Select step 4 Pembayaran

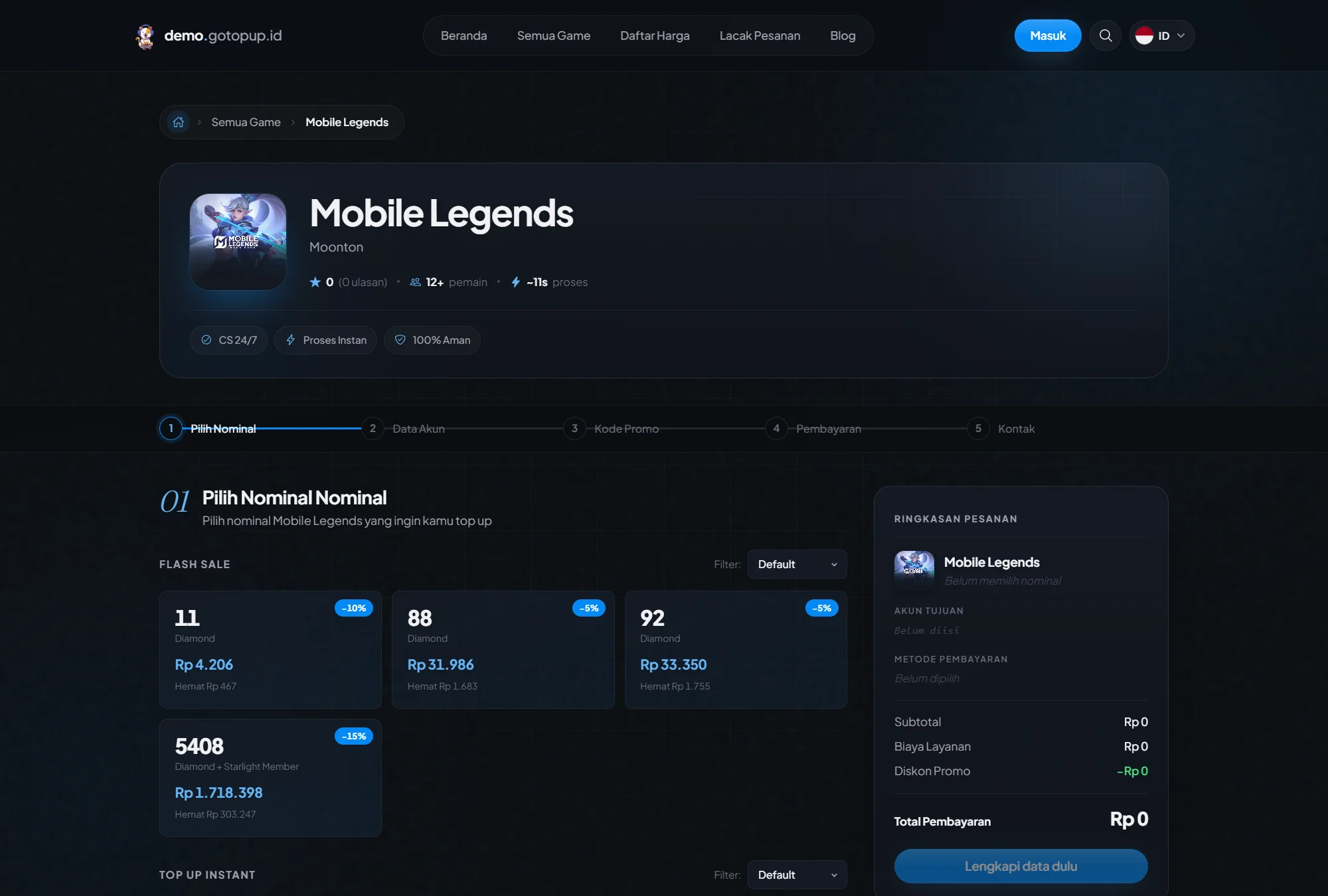(813, 429)
